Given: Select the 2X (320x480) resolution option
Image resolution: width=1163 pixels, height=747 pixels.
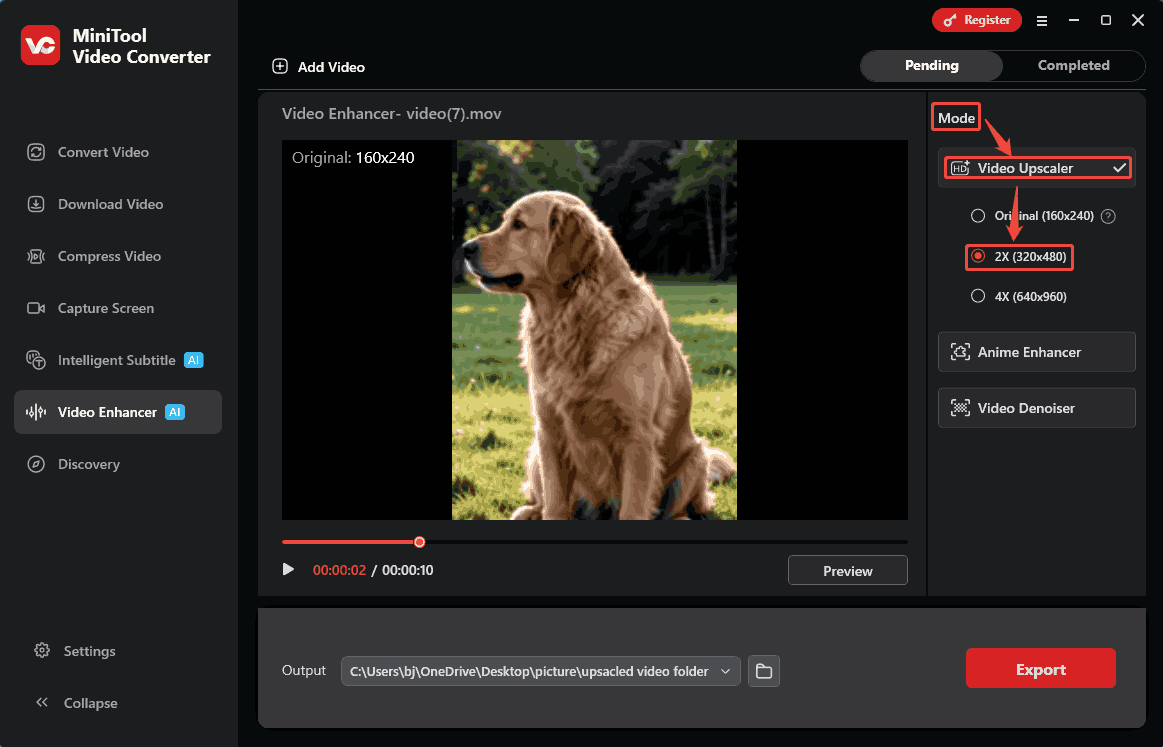Looking at the screenshot, I should 978,257.
